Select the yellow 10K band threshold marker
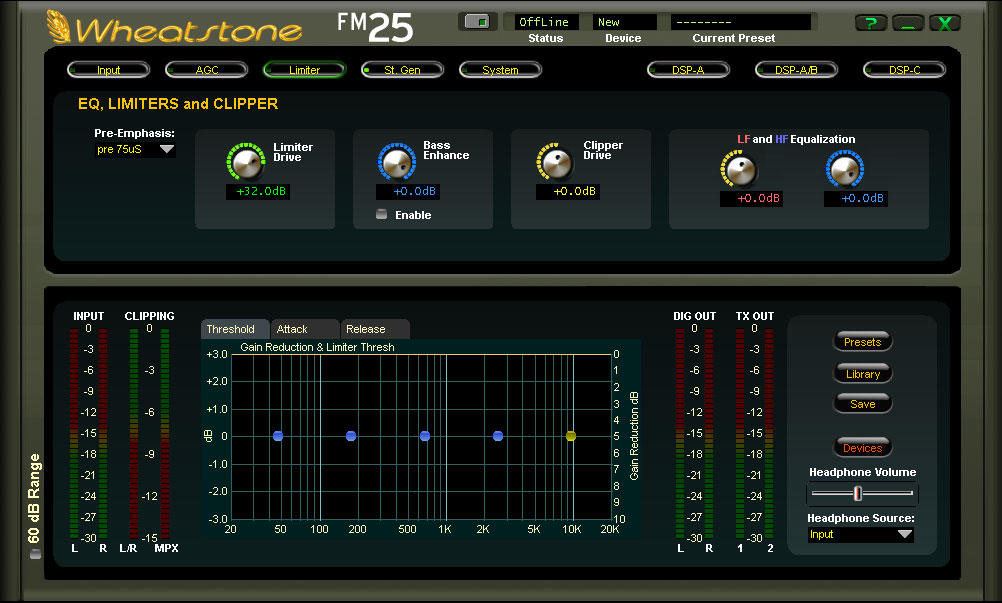 pyautogui.click(x=571, y=436)
